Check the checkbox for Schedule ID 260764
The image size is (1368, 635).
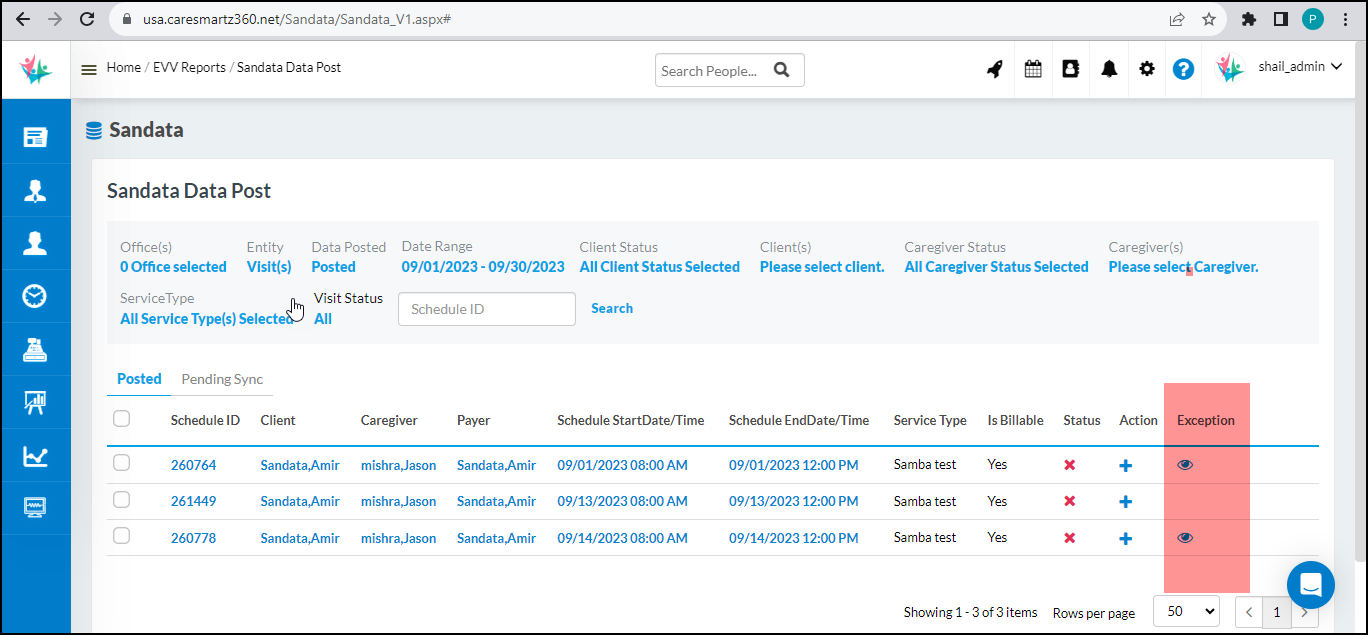tap(121, 463)
